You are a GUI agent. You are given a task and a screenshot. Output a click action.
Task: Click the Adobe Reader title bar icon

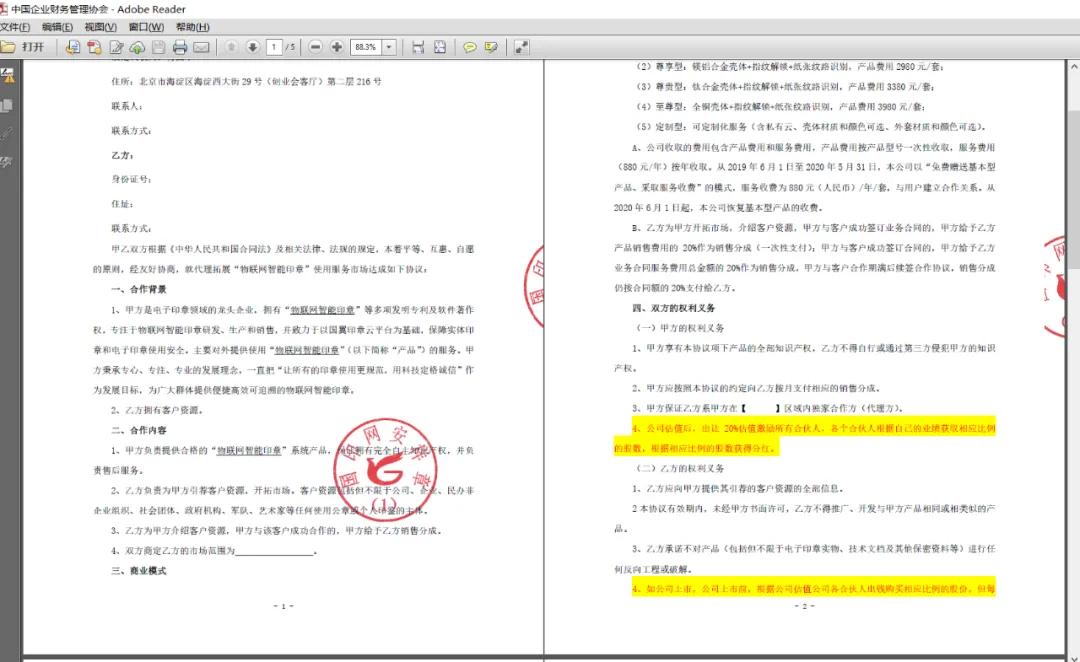(4, 9)
